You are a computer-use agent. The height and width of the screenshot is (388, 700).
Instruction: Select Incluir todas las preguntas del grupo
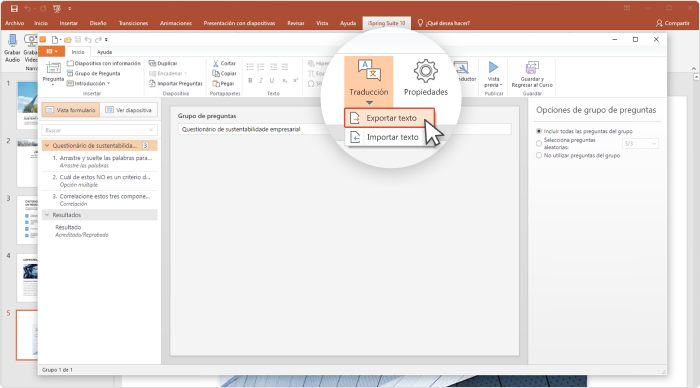539,131
